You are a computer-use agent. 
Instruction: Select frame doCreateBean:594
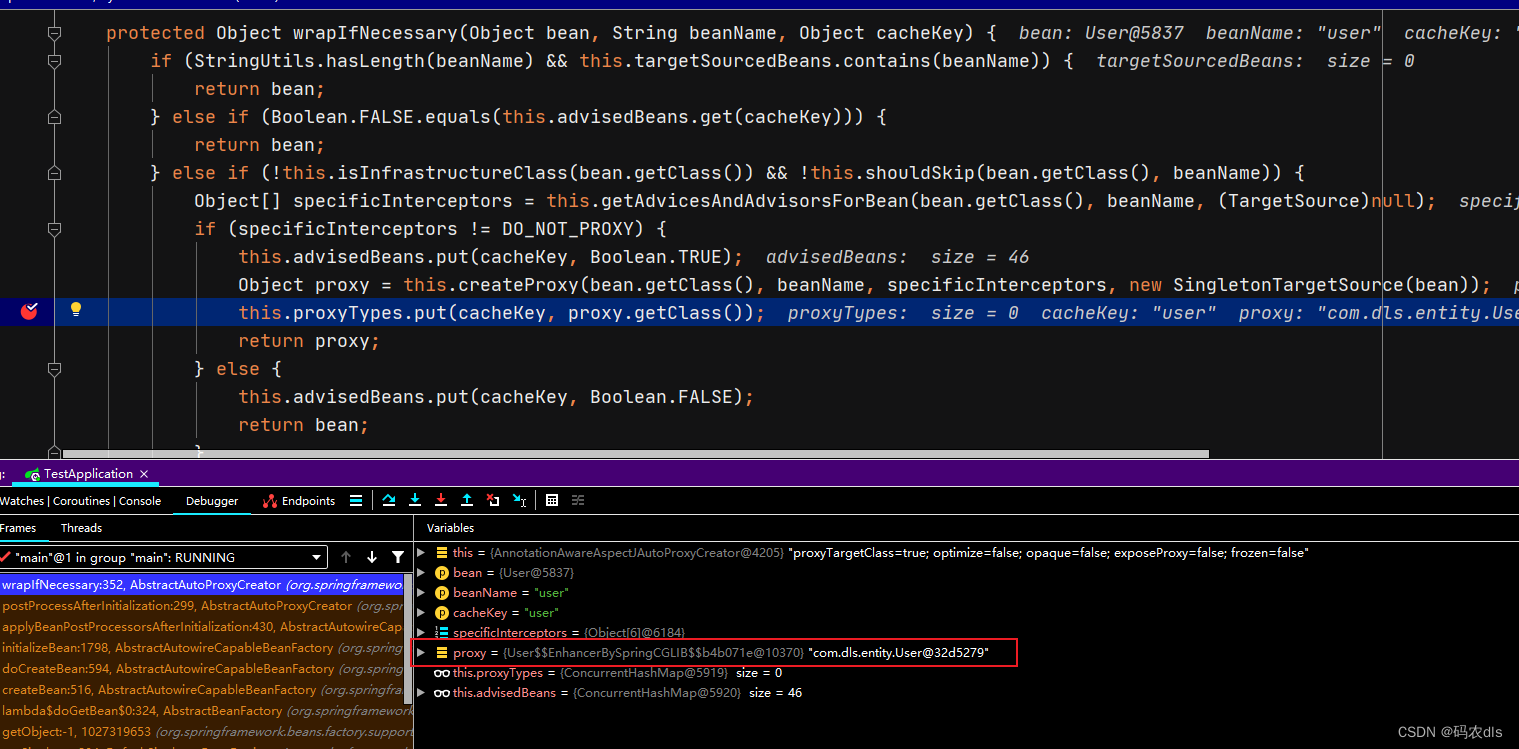coord(202,669)
